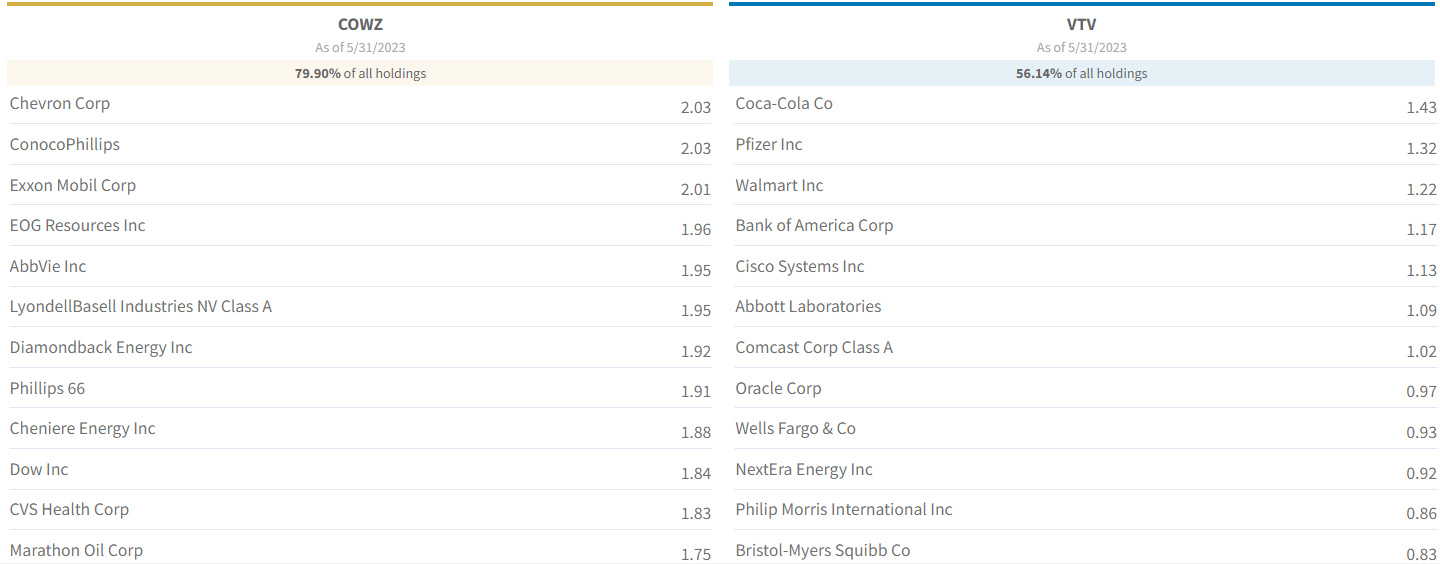Screen dimensions: 1440x564
Task: Click the Phillips 66 holding
Action: (48, 389)
